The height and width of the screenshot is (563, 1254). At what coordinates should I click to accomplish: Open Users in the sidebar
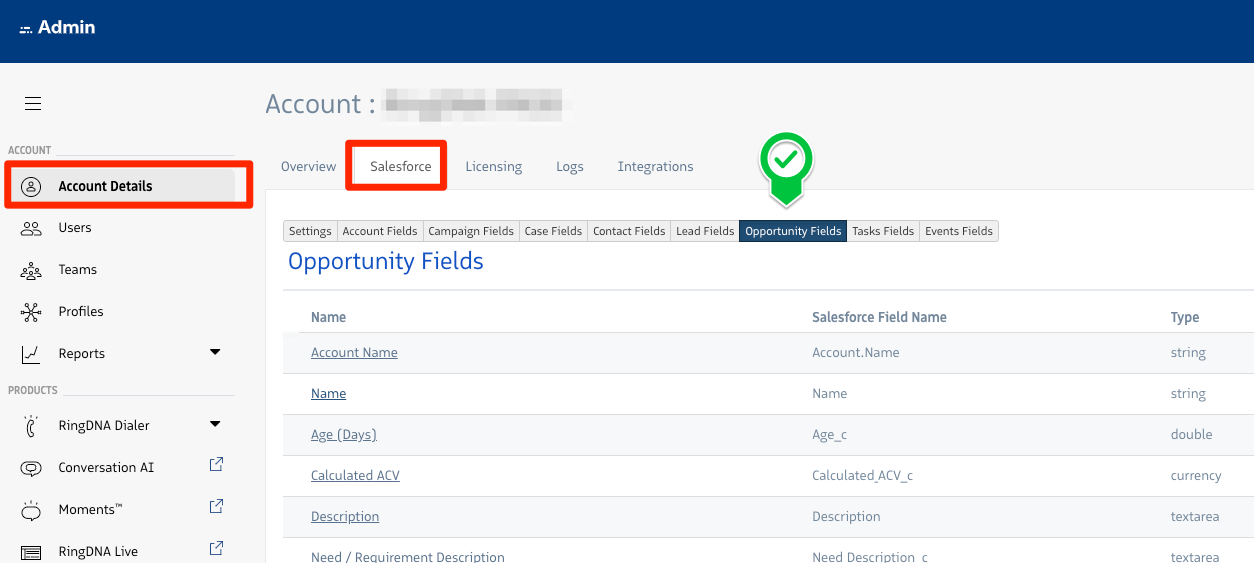pos(75,228)
